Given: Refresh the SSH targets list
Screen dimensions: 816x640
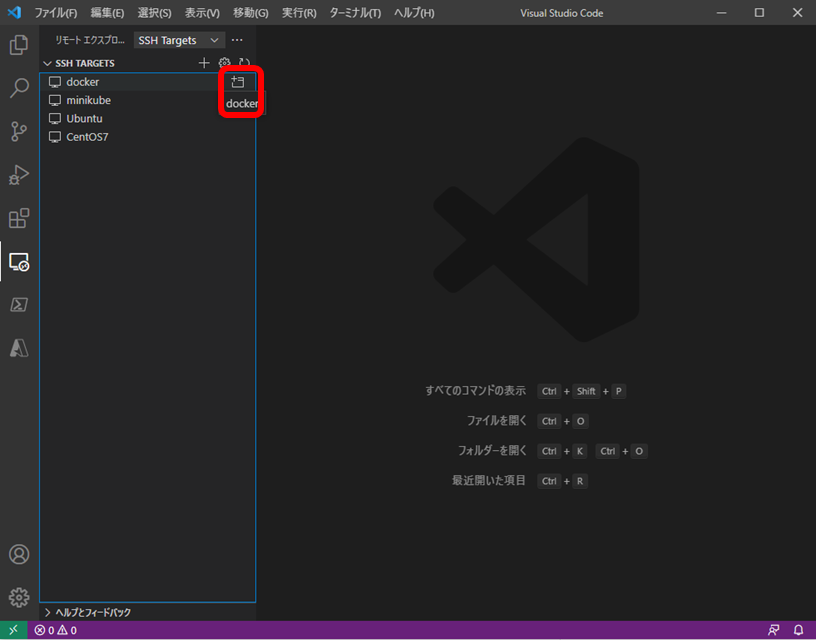Looking at the screenshot, I should coord(244,63).
